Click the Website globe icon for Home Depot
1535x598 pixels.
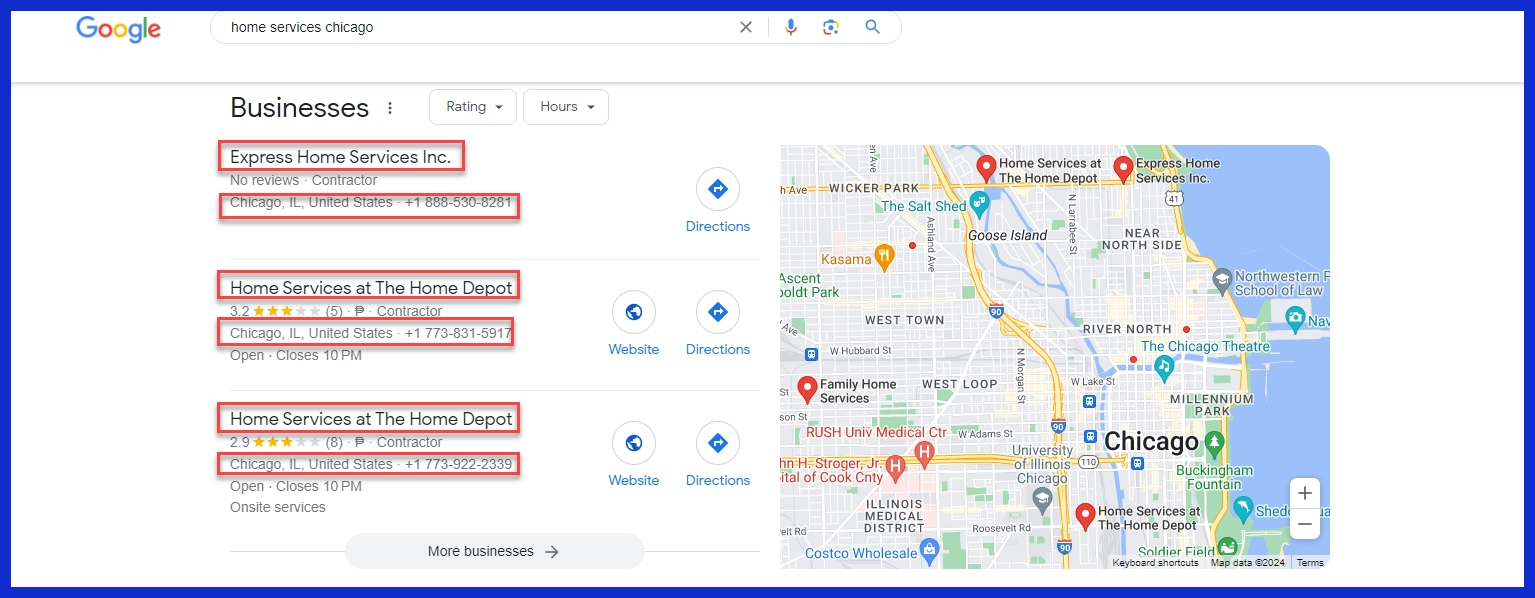(x=633, y=311)
